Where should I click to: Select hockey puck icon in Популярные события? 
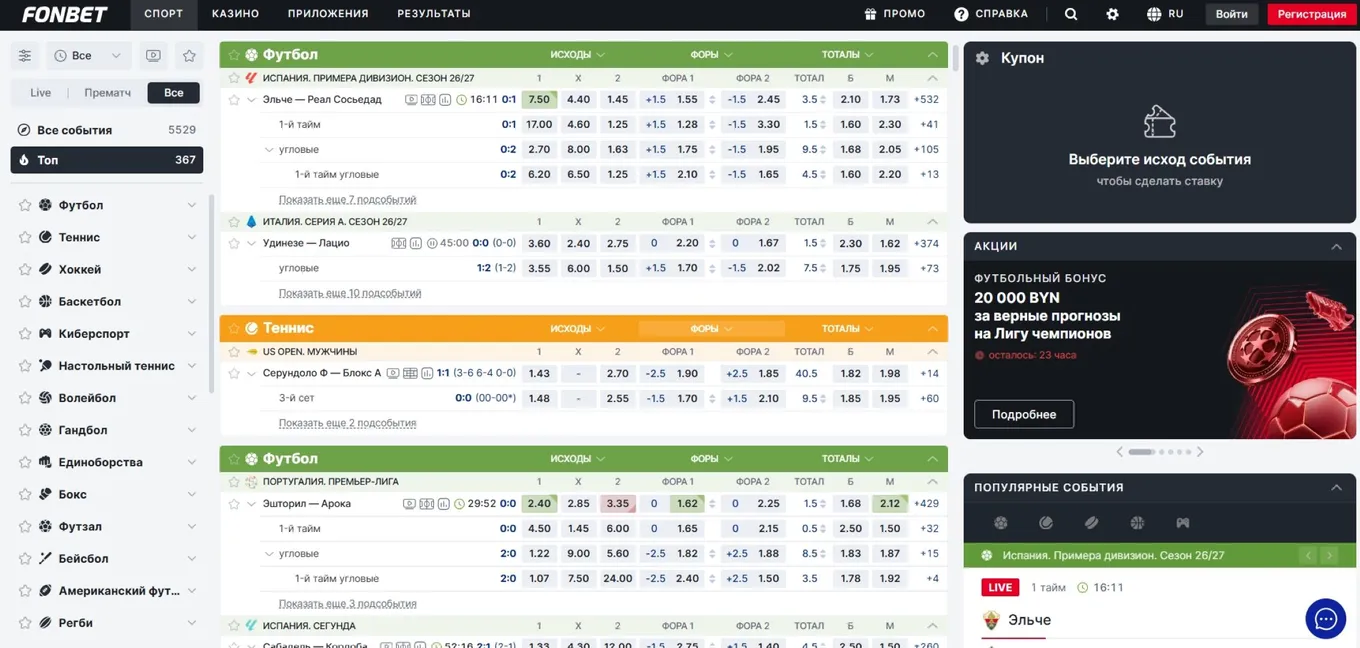(1091, 523)
